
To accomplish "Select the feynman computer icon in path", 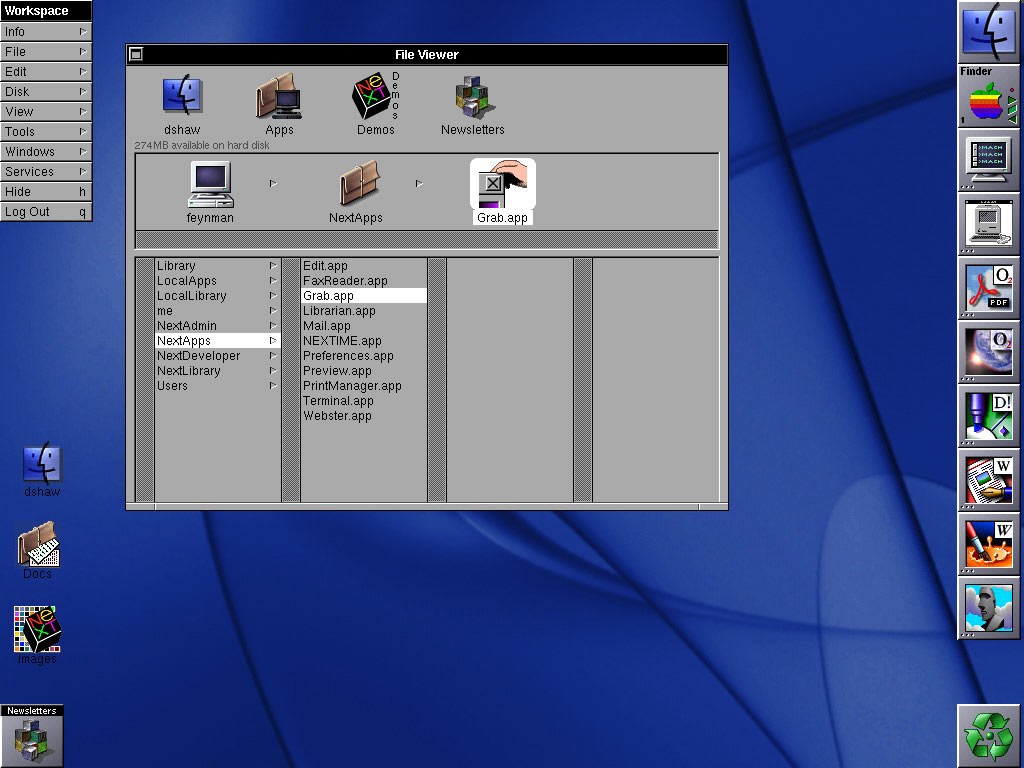I will click(x=210, y=184).
